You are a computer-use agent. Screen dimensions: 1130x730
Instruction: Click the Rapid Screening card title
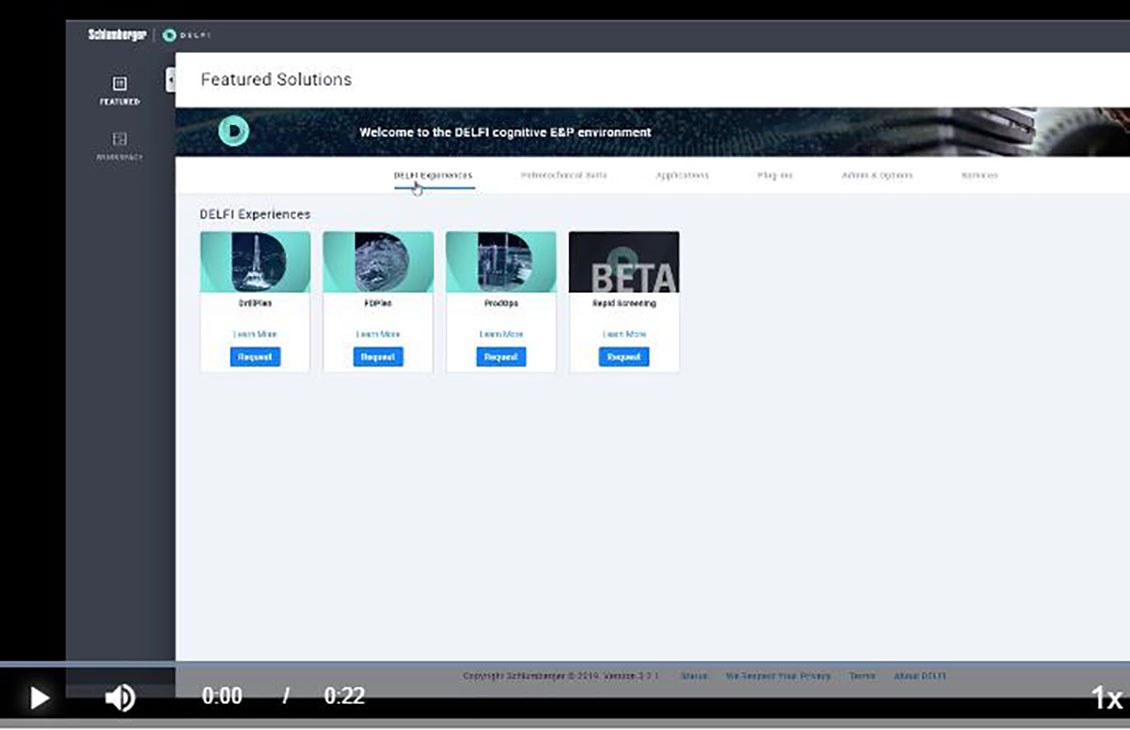click(x=624, y=303)
